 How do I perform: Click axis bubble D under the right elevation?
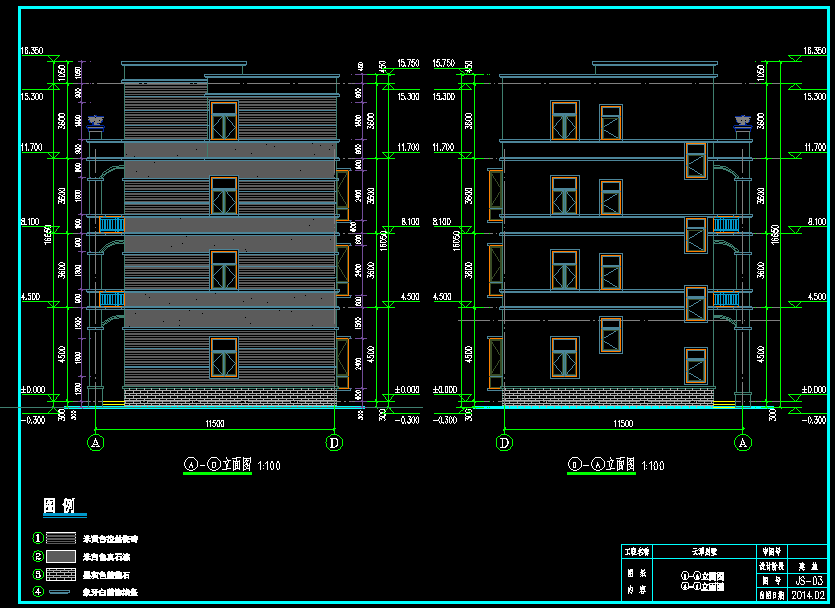click(504, 442)
